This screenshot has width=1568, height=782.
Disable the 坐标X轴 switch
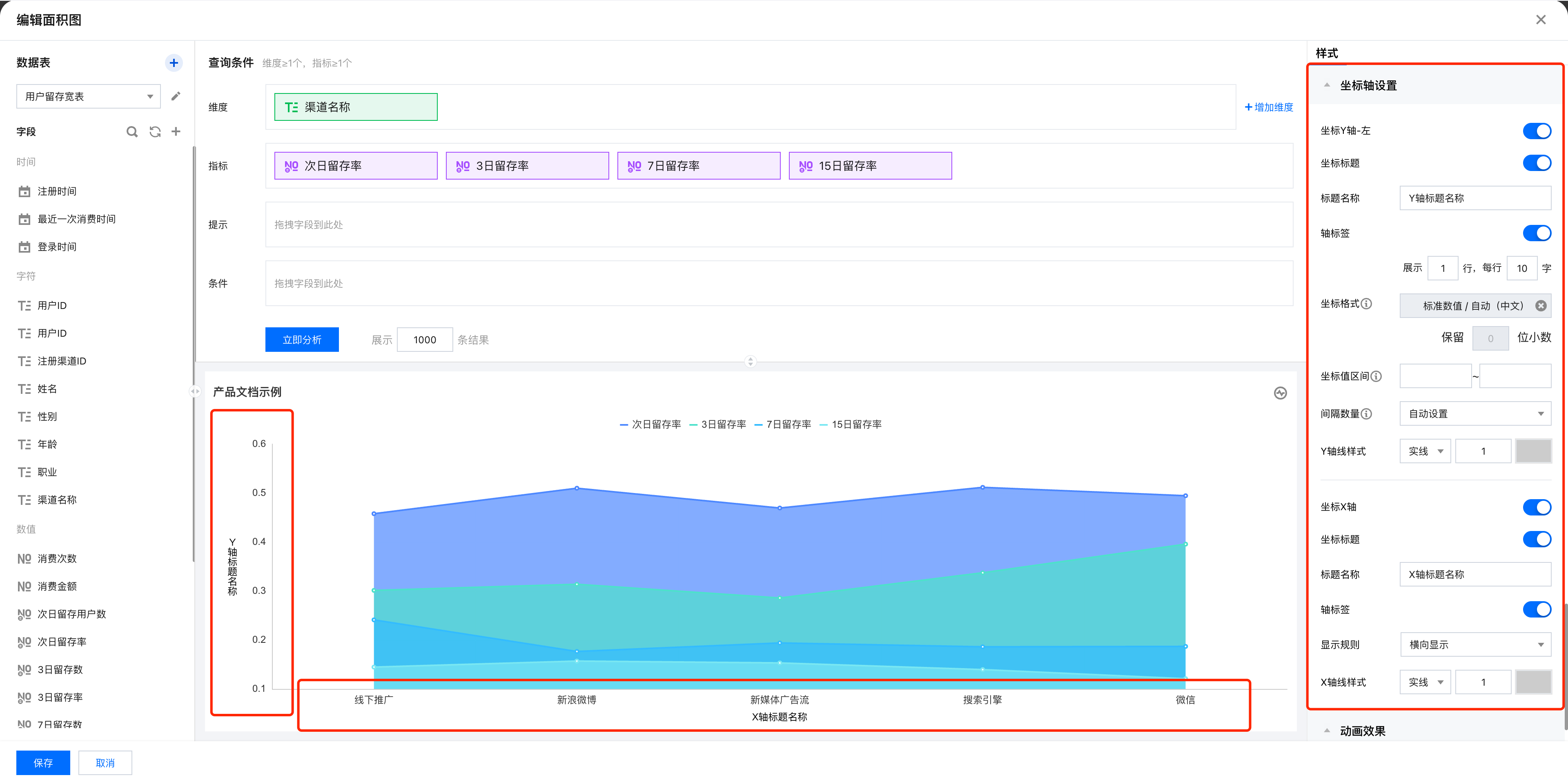1536,507
